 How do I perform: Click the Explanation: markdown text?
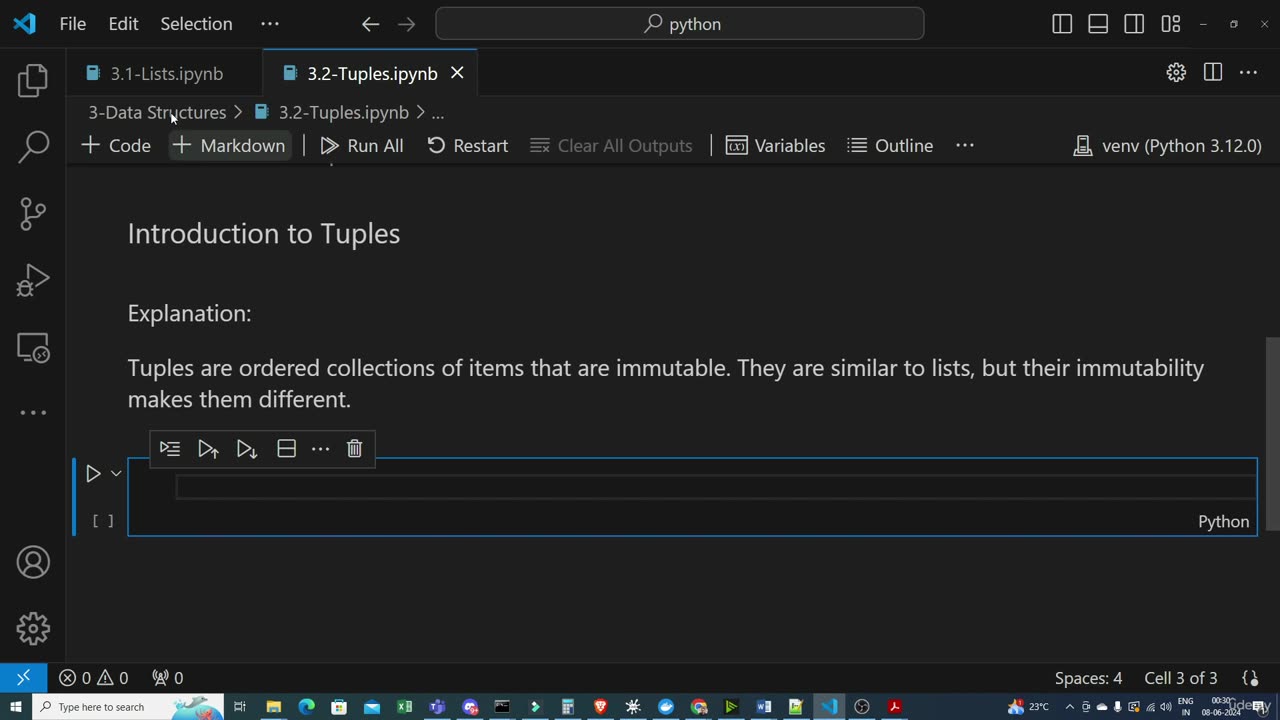click(x=190, y=313)
